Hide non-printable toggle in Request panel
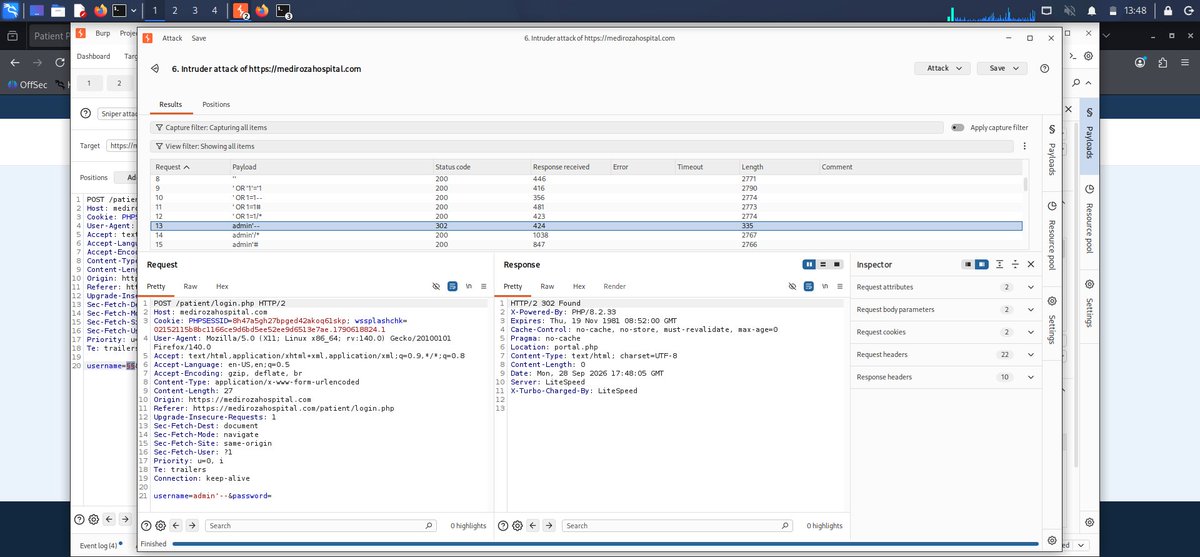This screenshot has width=1200, height=557. [437, 286]
